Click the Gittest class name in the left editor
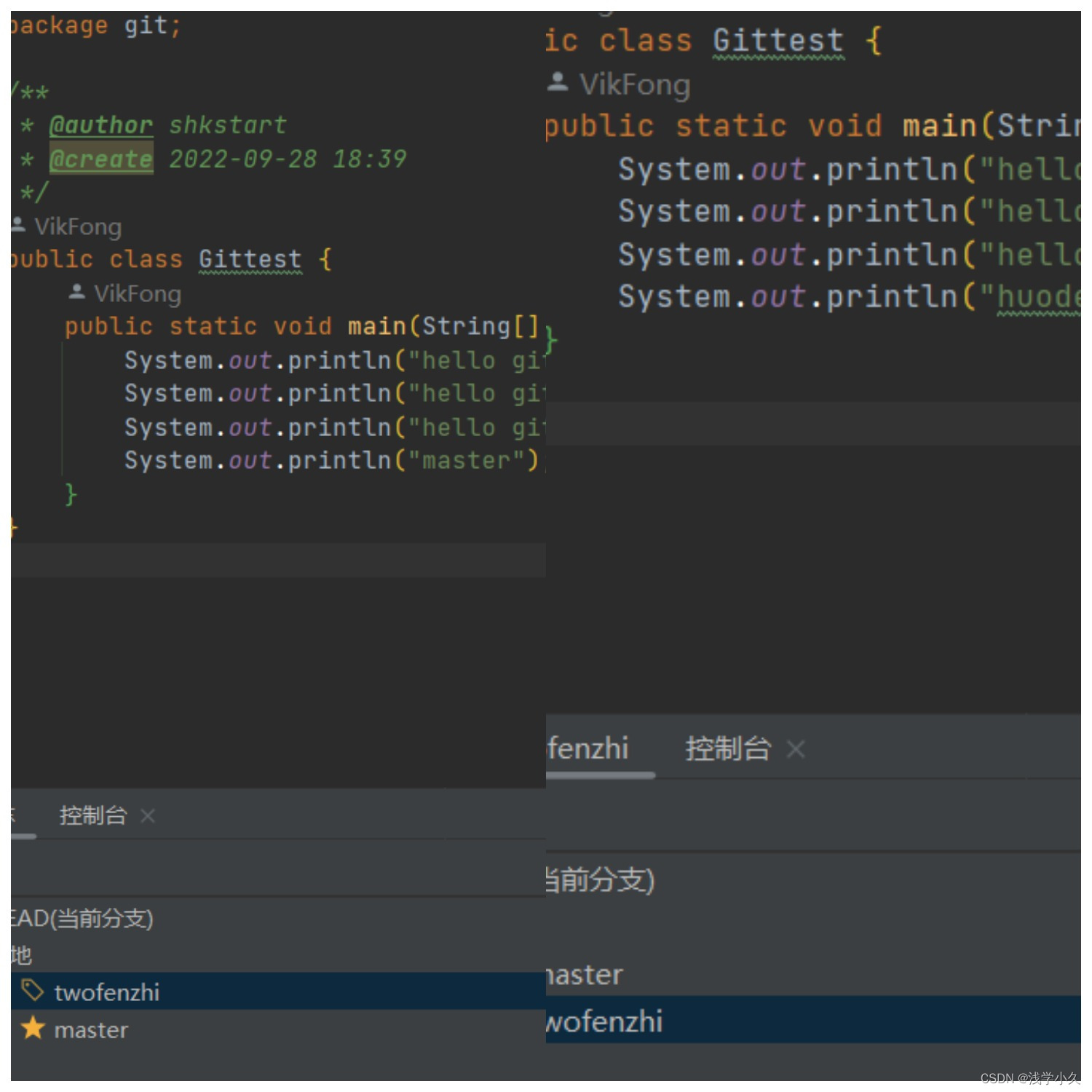 tap(250, 259)
